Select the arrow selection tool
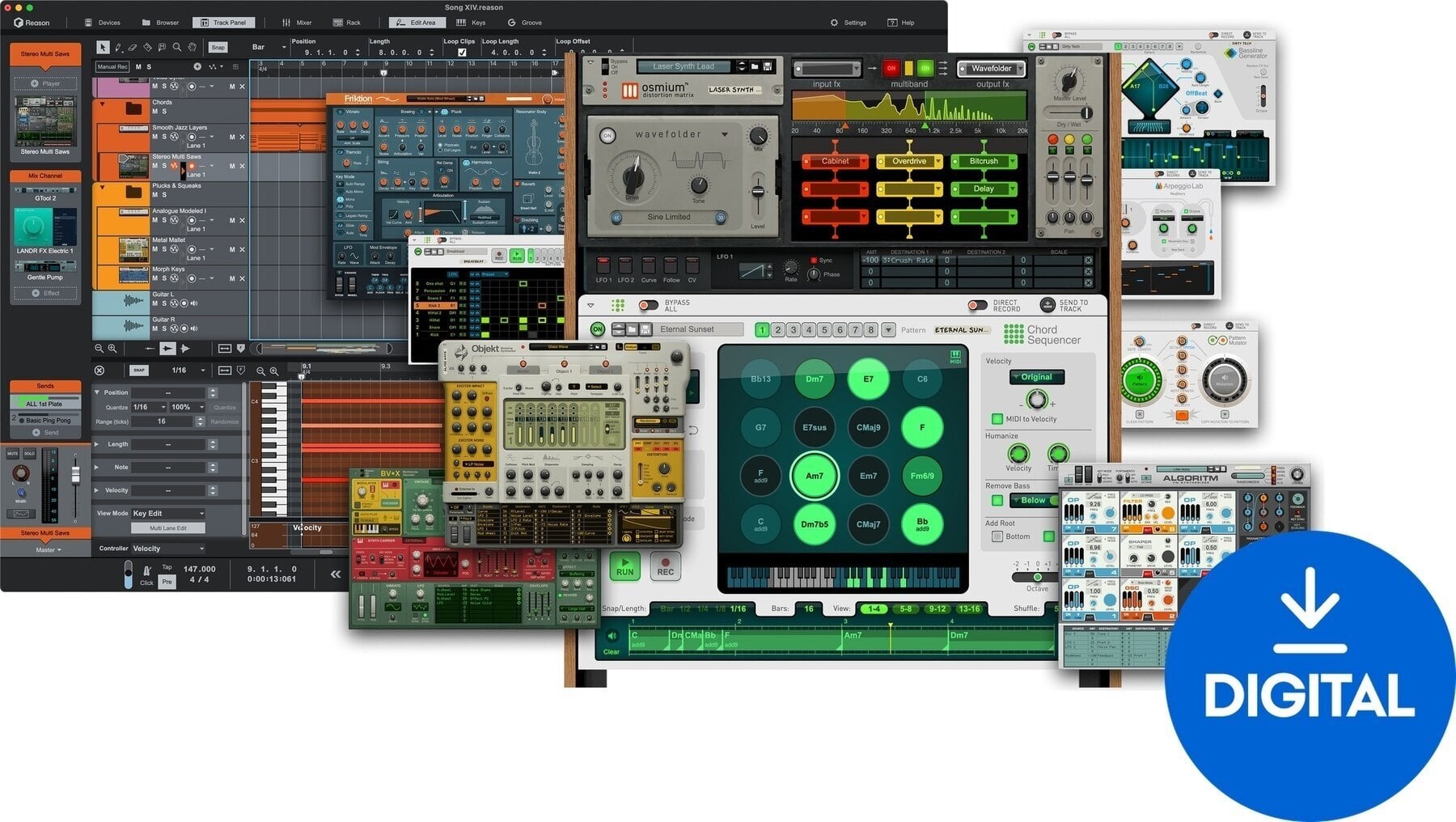This screenshot has width=1456, height=822. point(103,48)
